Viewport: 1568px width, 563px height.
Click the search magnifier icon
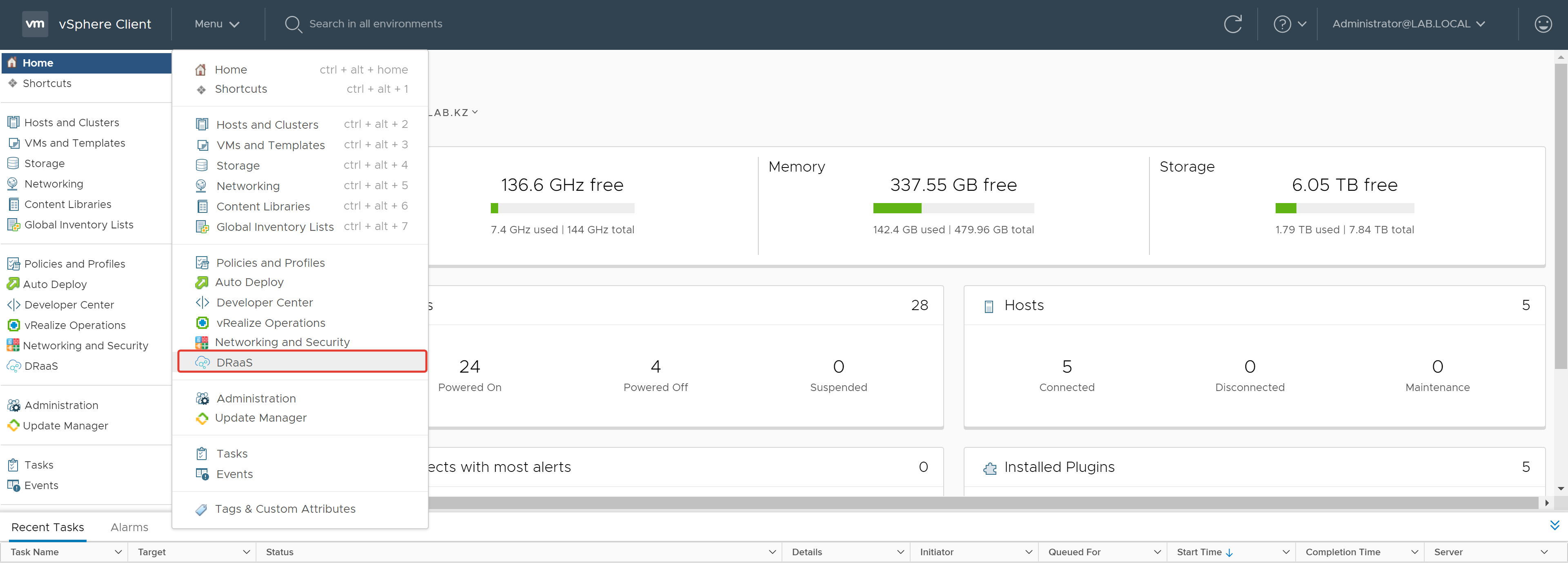click(x=294, y=25)
